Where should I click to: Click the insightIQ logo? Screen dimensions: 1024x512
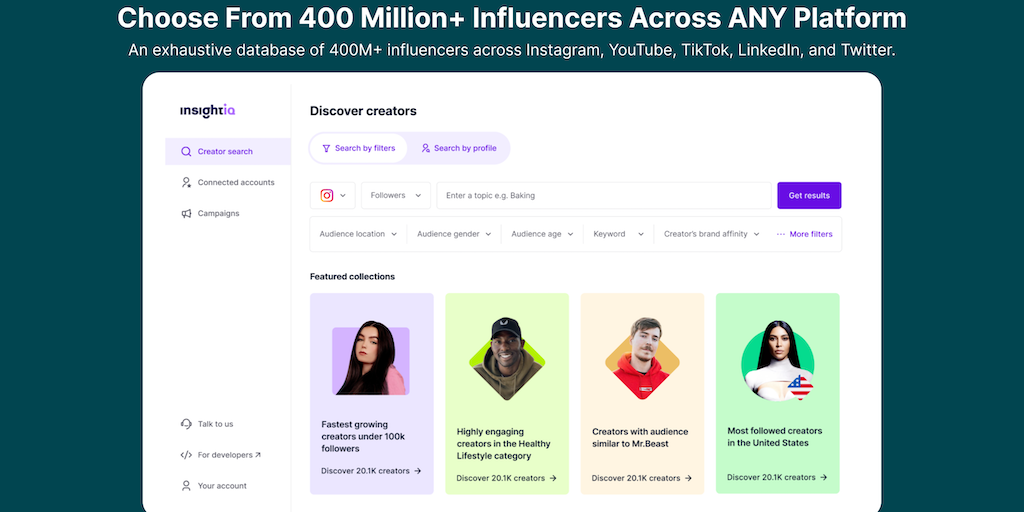pyautogui.click(x=207, y=111)
